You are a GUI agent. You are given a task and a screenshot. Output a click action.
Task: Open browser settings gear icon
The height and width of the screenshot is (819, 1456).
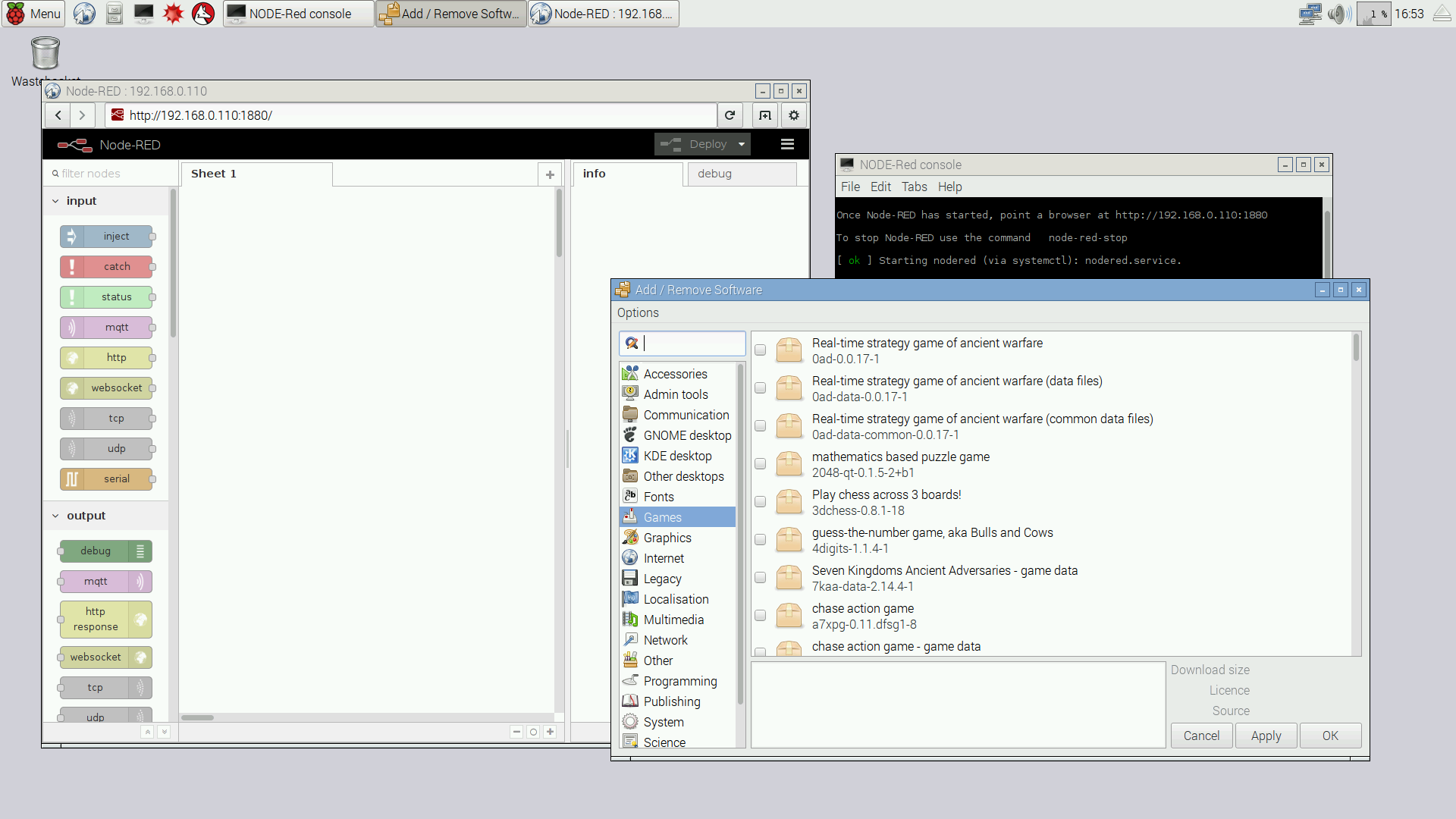point(794,115)
